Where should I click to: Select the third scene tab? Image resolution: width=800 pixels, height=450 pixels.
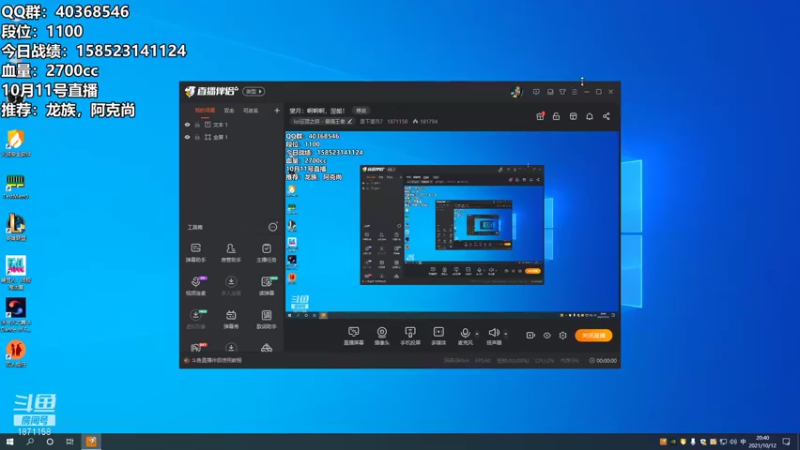point(251,110)
